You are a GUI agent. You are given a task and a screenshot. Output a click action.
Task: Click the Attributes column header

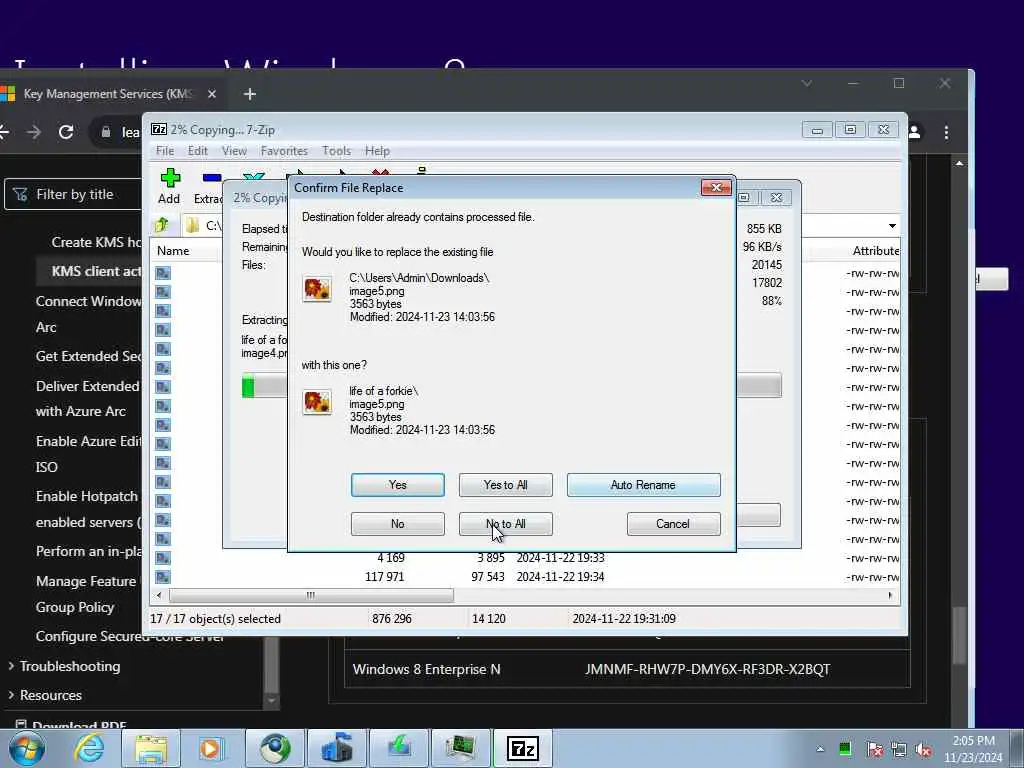(x=875, y=251)
